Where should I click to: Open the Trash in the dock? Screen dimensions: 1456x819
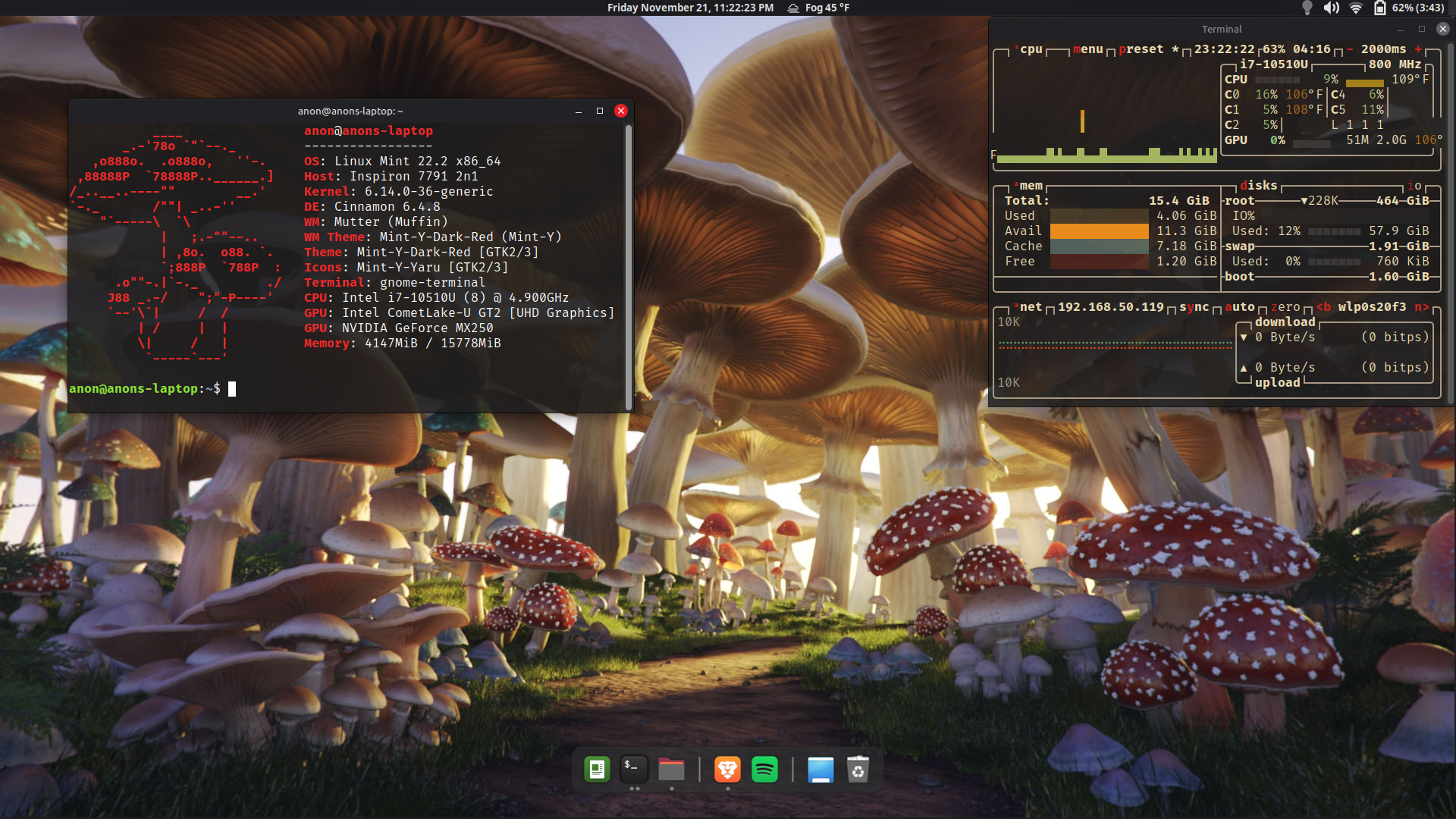858,770
